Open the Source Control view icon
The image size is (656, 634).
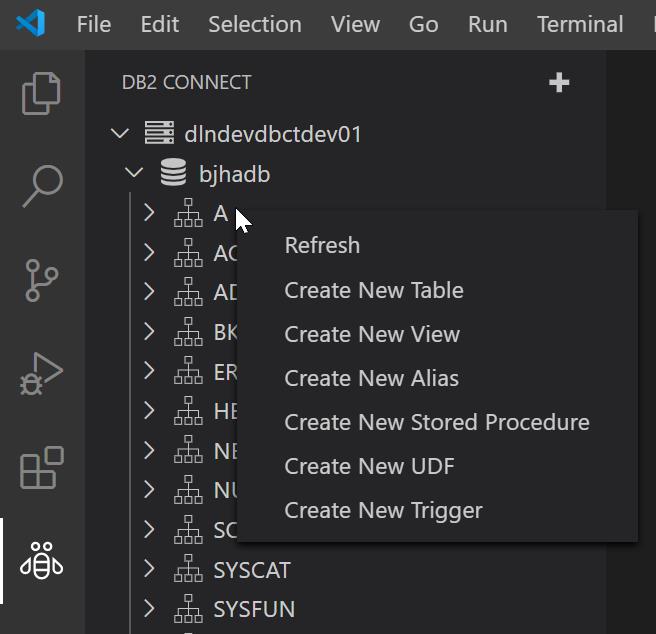pyautogui.click(x=41, y=280)
